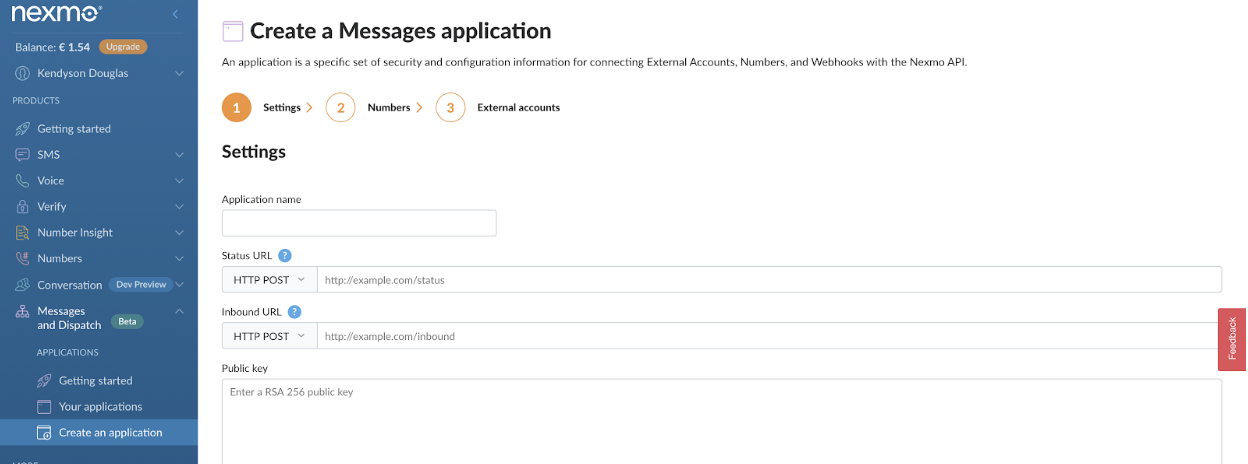Open the Voice menu item
1248x464 pixels.
point(50,181)
